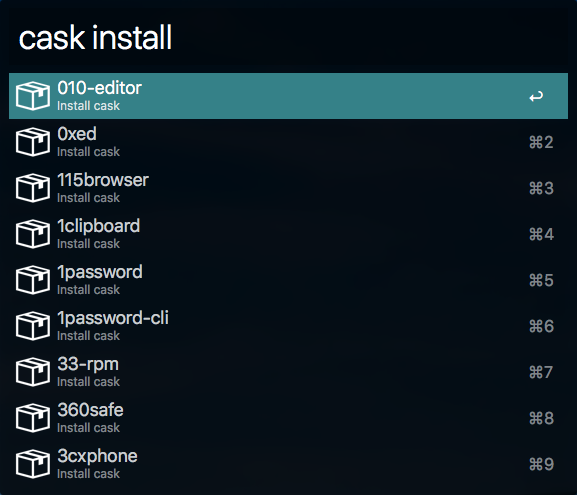Viewport: 577px width, 495px height.
Task: Click the box icon next to 0xed
Action: 33,142
